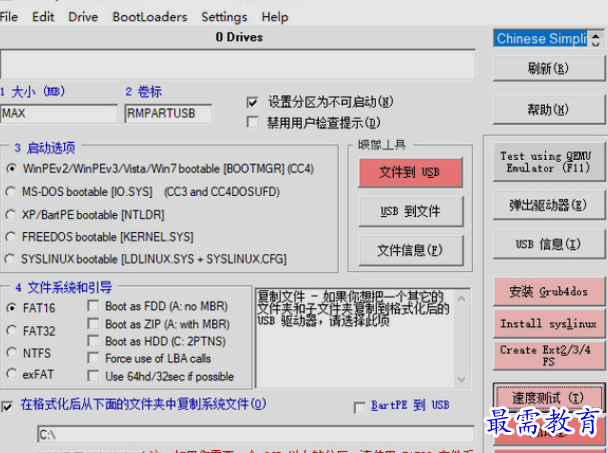Check Force use of LBA calls
Image resolution: width=608 pixels, height=453 pixels.
93,358
